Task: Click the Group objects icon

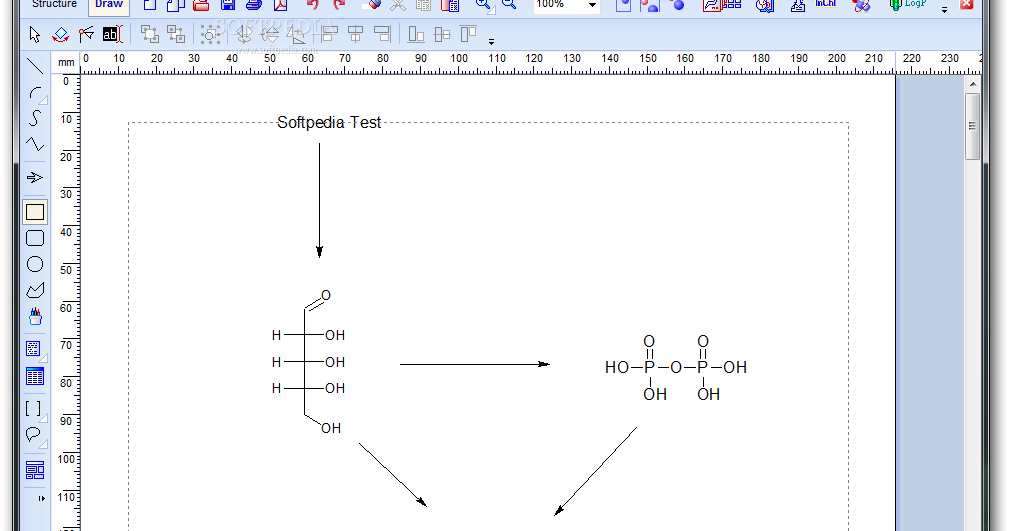Action: 149,34
